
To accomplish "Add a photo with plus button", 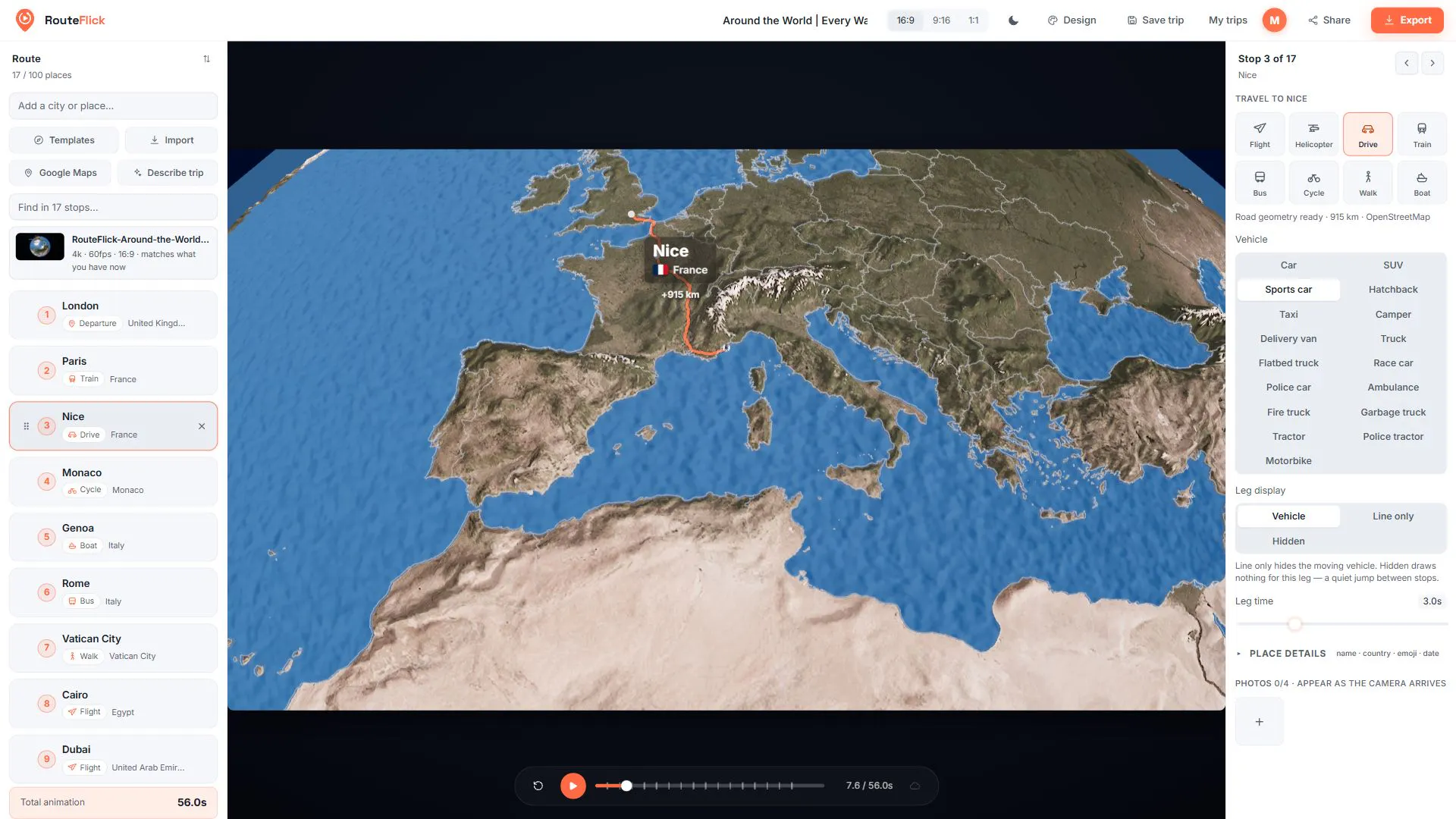I will [x=1259, y=722].
